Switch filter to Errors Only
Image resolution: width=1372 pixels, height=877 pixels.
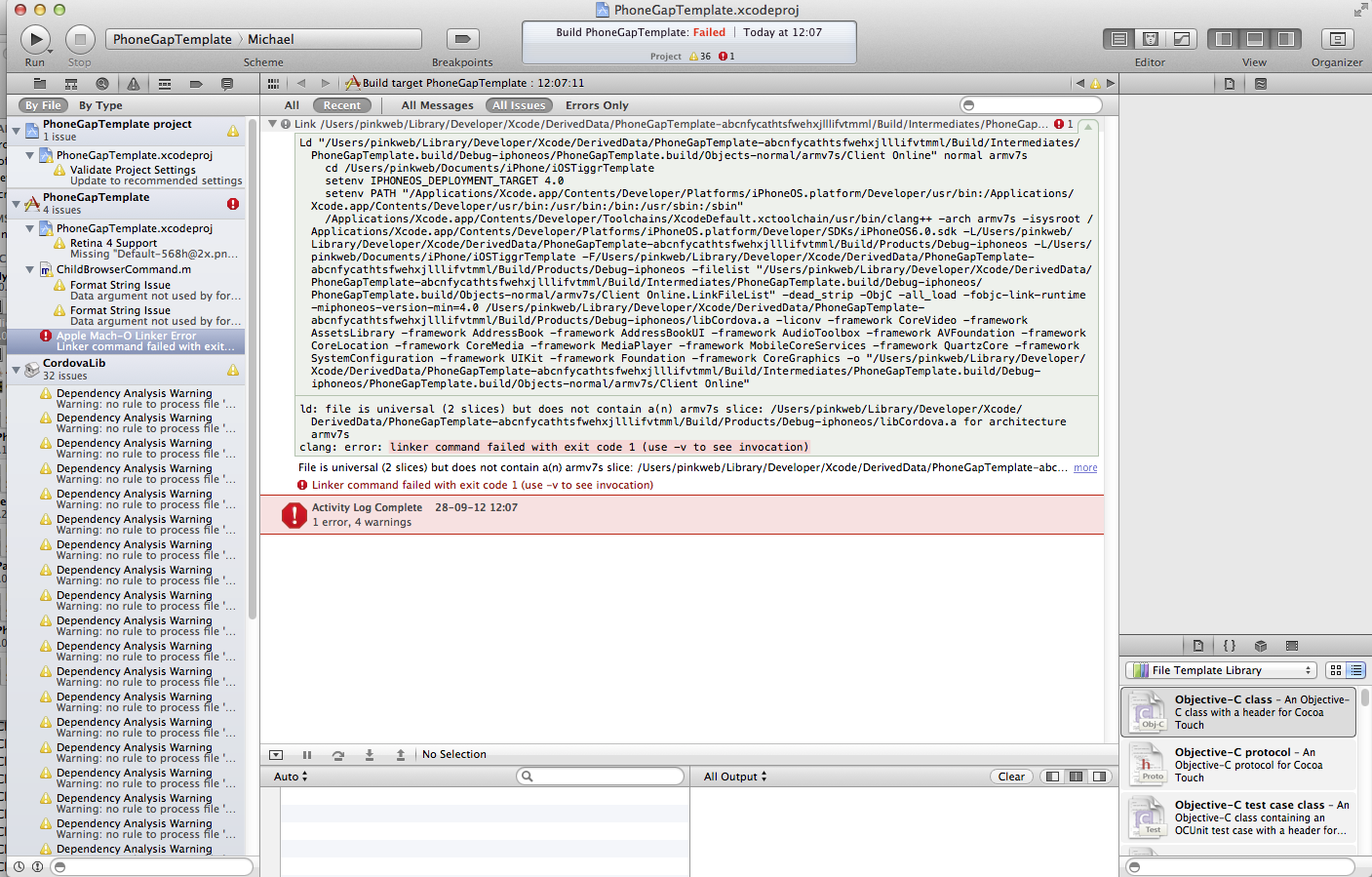click(597, 105)
